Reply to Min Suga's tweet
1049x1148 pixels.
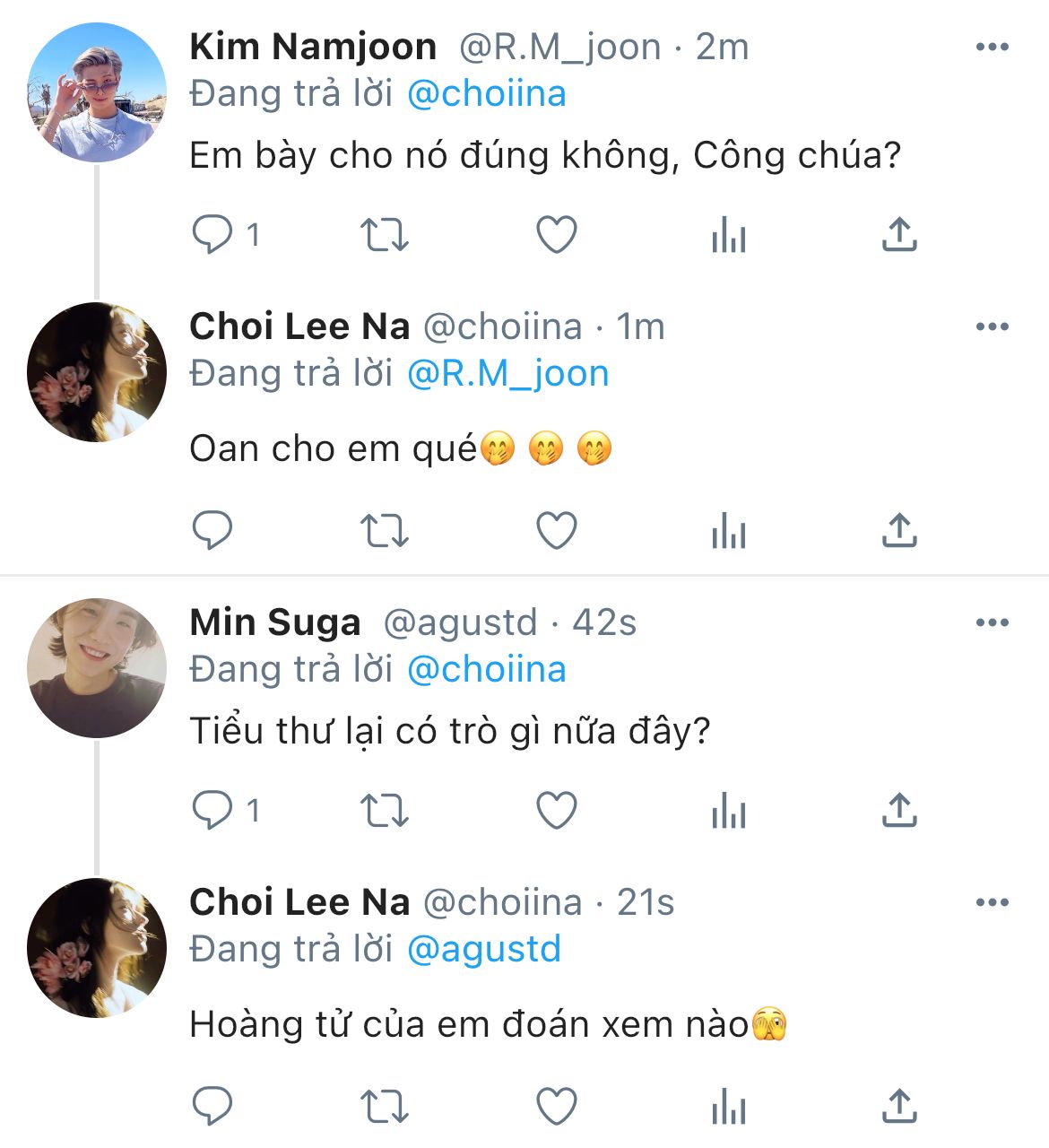tap(212, 811)
